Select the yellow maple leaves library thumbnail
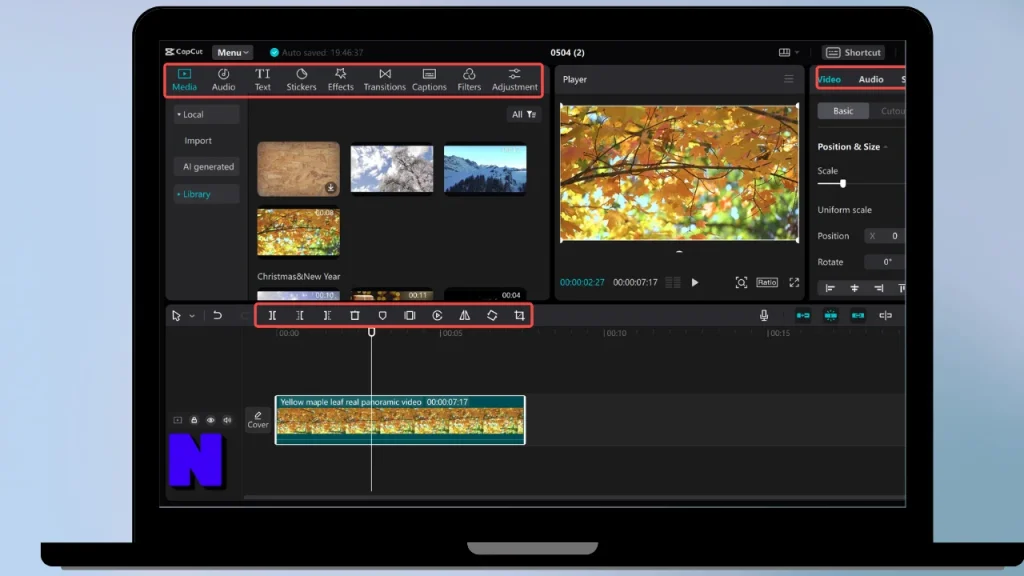The width and height of the screenshot is (1024, 576). [298, 232]
